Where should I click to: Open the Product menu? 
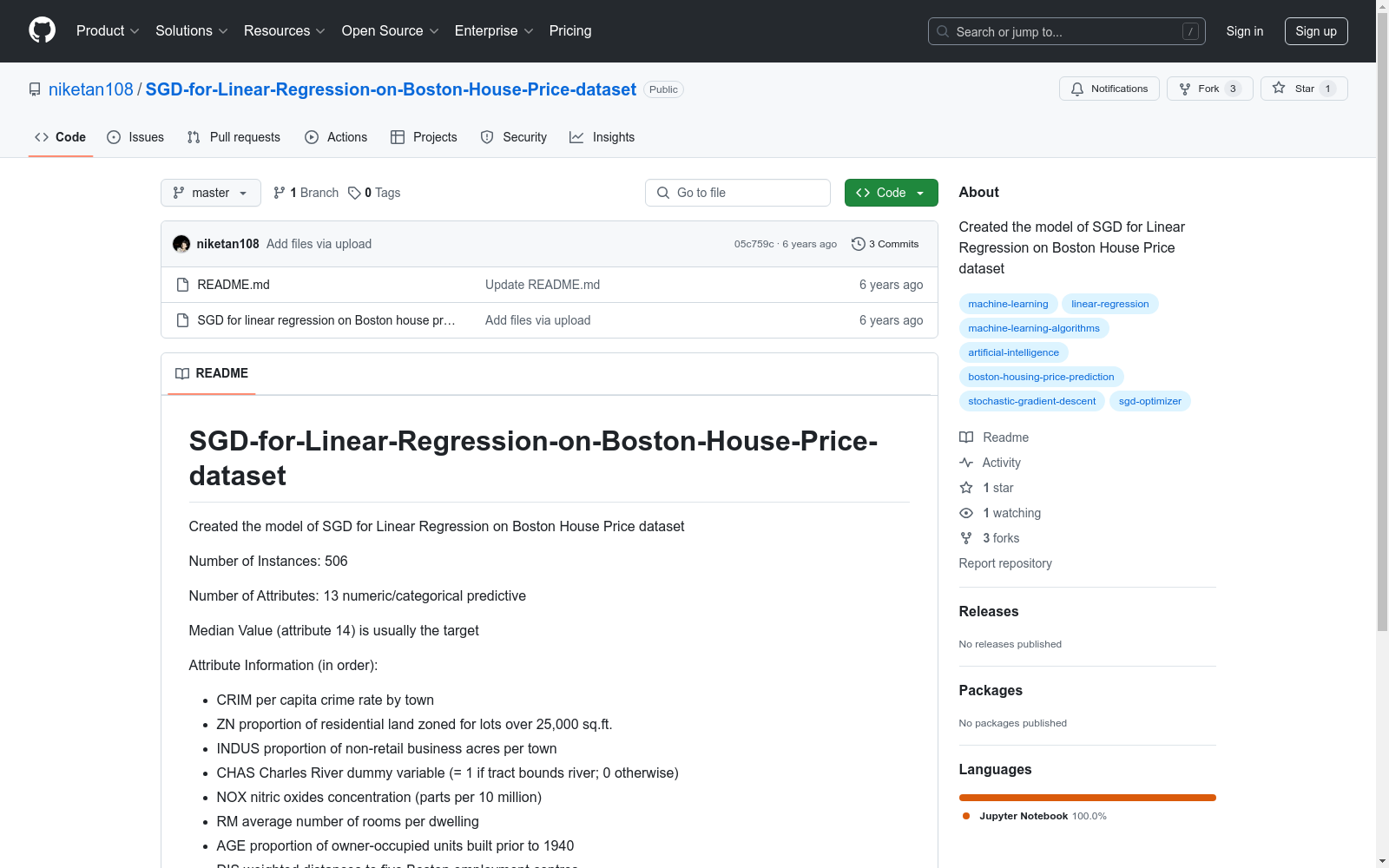[108, 31]
